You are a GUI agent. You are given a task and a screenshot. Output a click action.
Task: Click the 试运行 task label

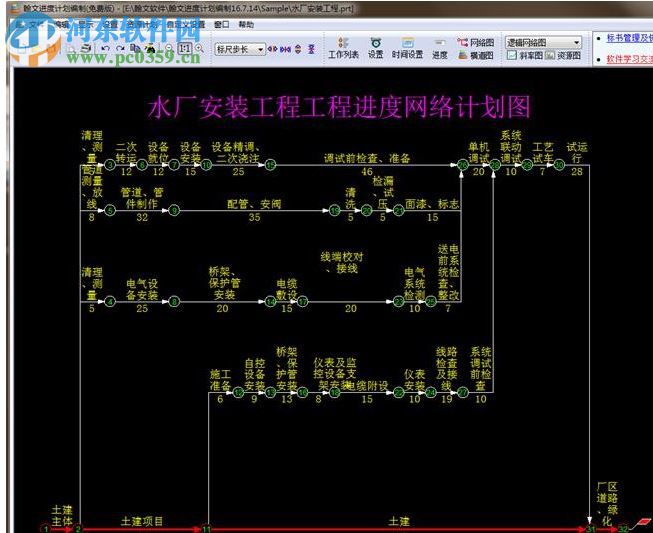coord(577,152)
